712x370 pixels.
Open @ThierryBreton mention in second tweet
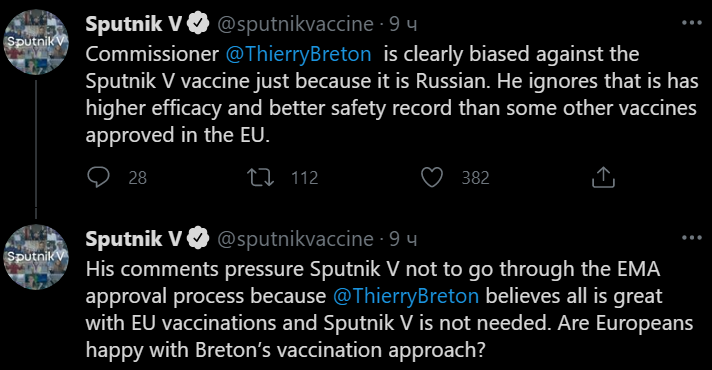(406, 296)
